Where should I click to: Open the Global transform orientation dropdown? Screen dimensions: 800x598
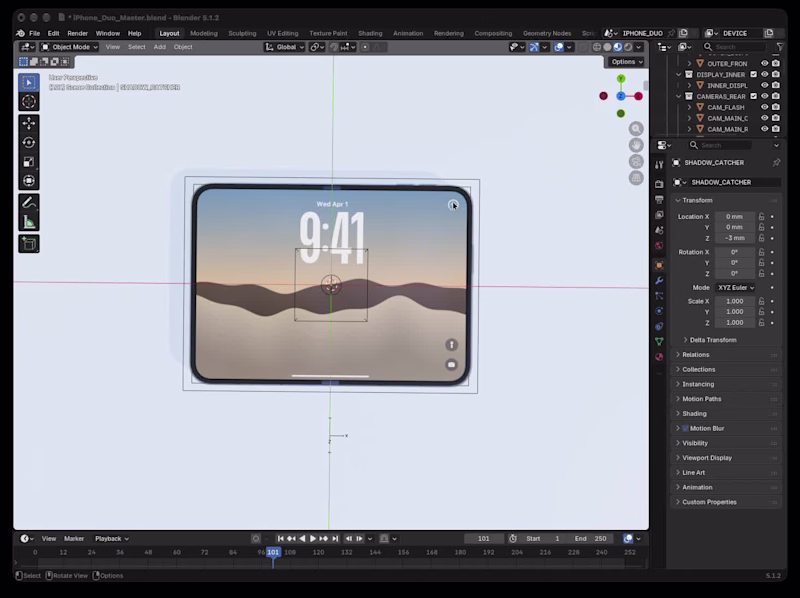point(284,47)
